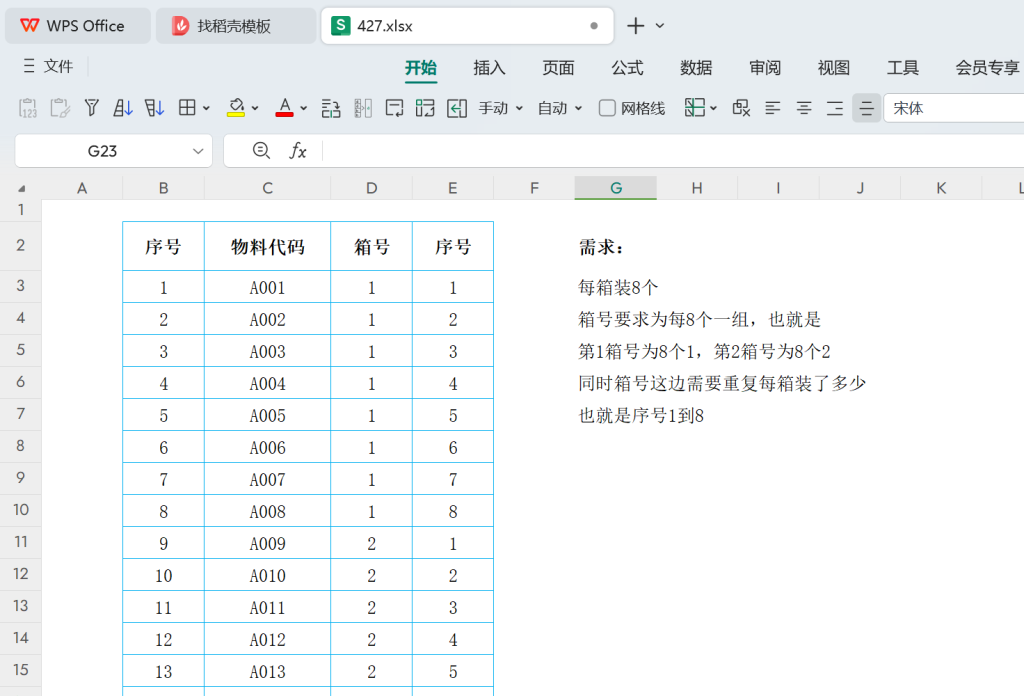Select row 10 header
Image resolution: width=1024 pixels, height=696 pixels.
21,510
